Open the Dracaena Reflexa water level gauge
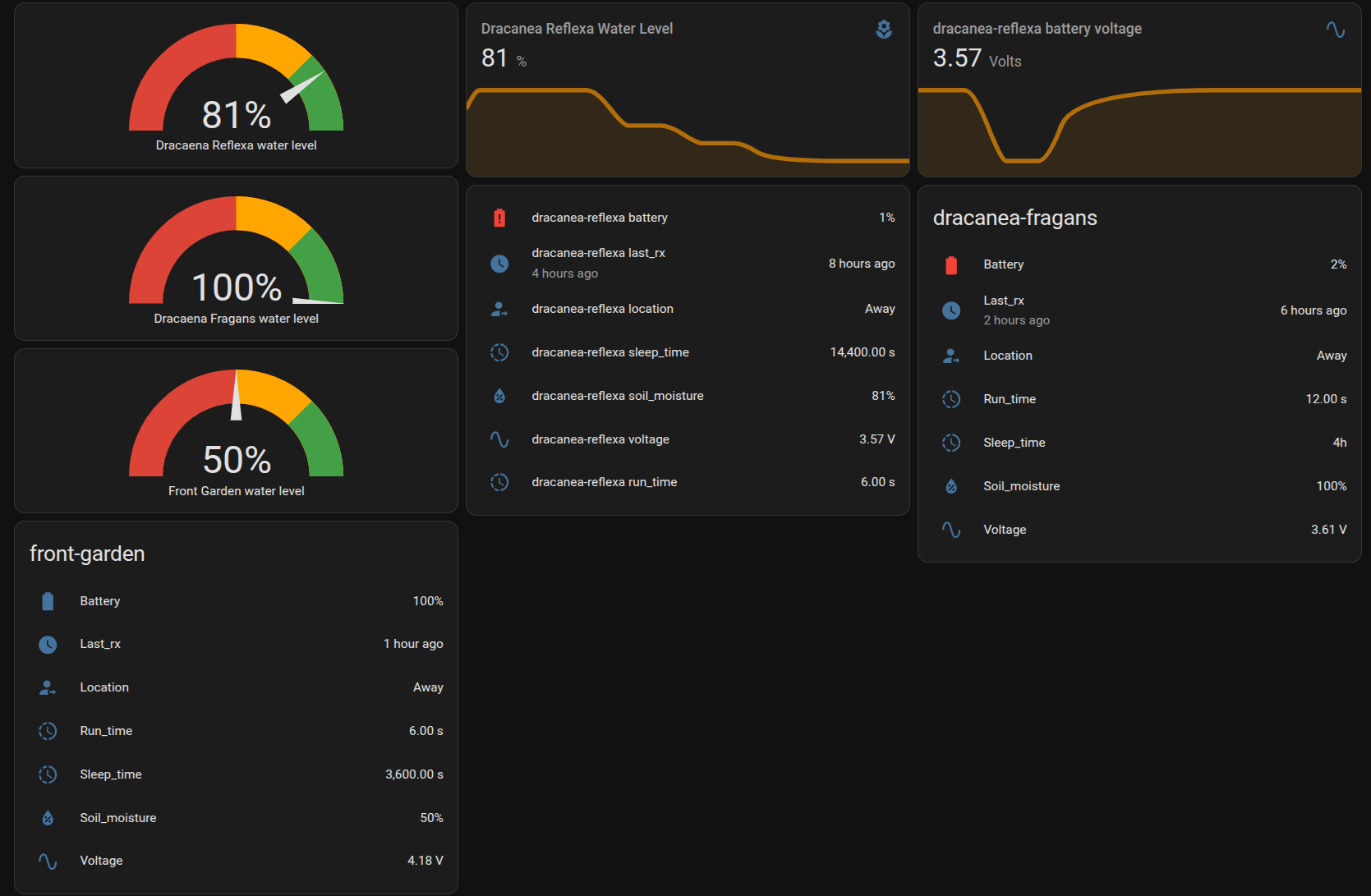 point(237,86)
